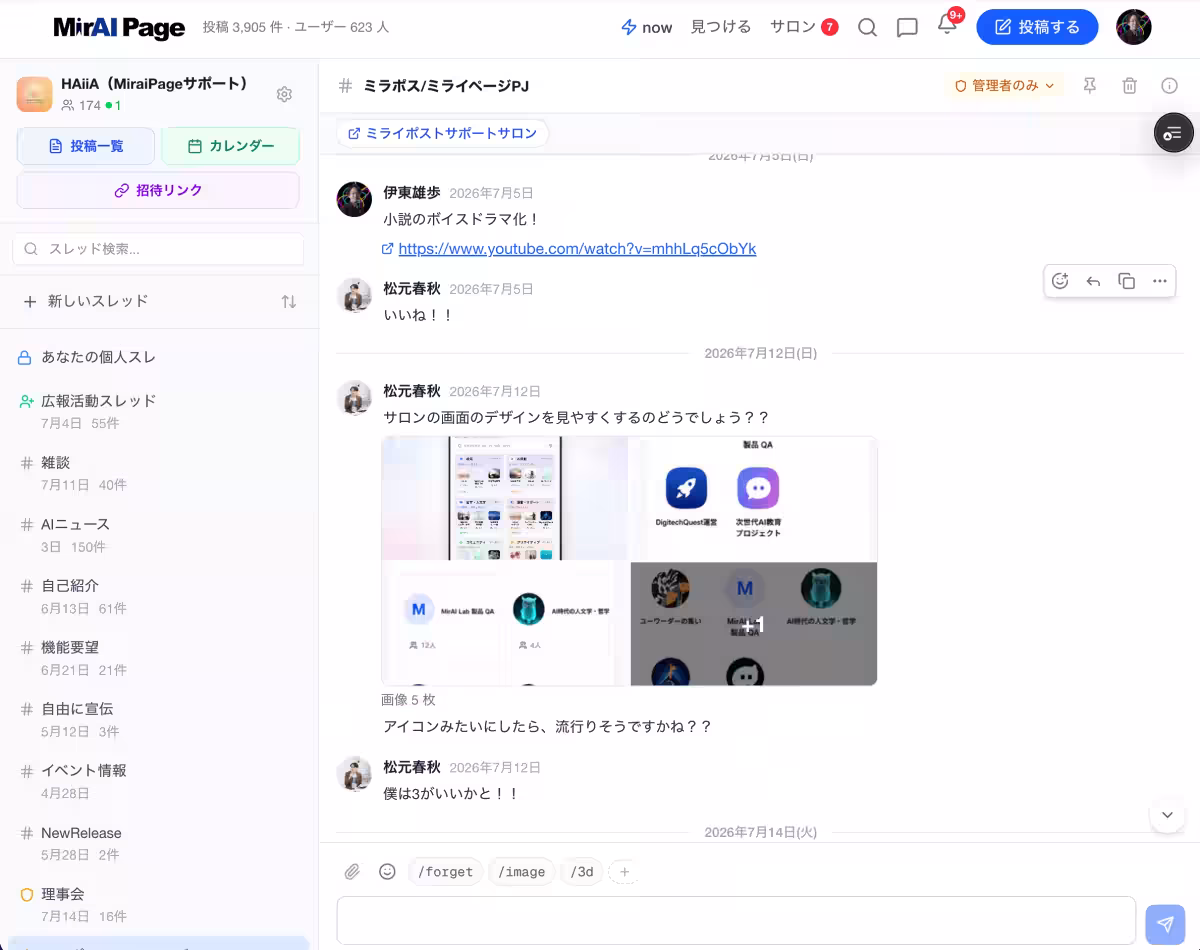Open the 雑談 thread
1200x950 pixels.
pyautogui.click(x=160, y=473)
